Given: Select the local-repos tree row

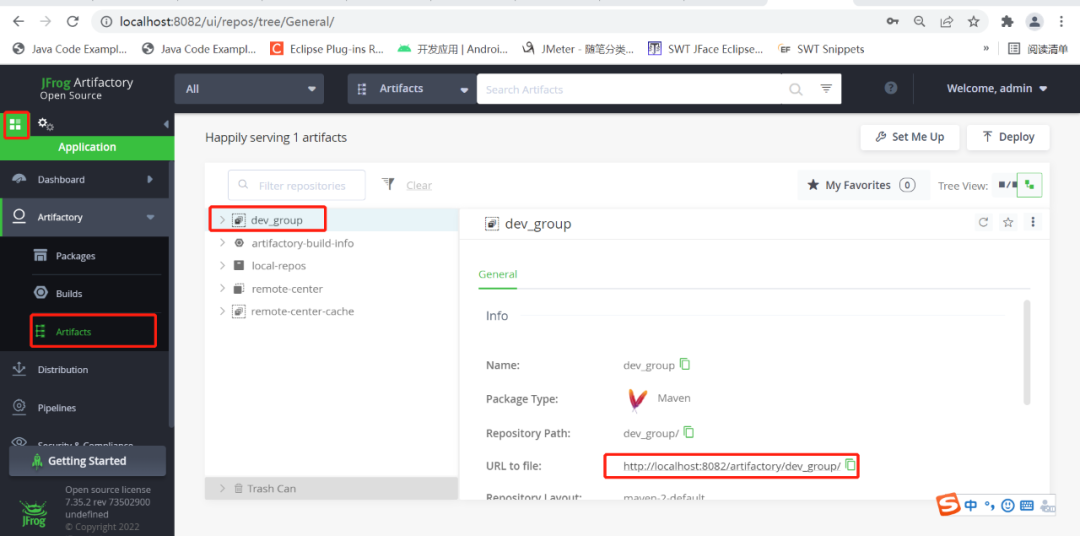Looking at the screenshot, I should [x=332, y=265].
